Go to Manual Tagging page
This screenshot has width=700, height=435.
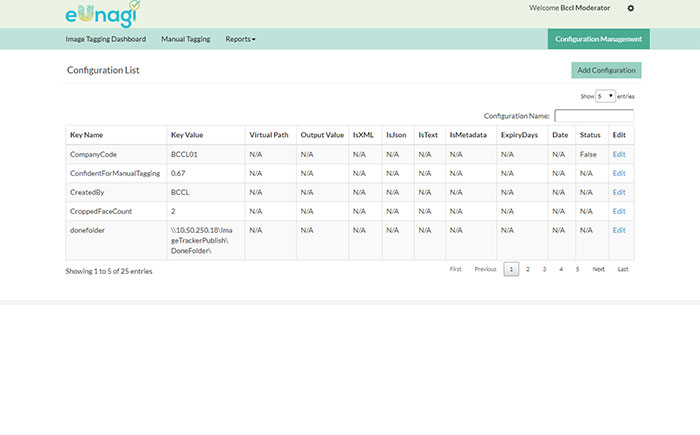coord(186,39)
